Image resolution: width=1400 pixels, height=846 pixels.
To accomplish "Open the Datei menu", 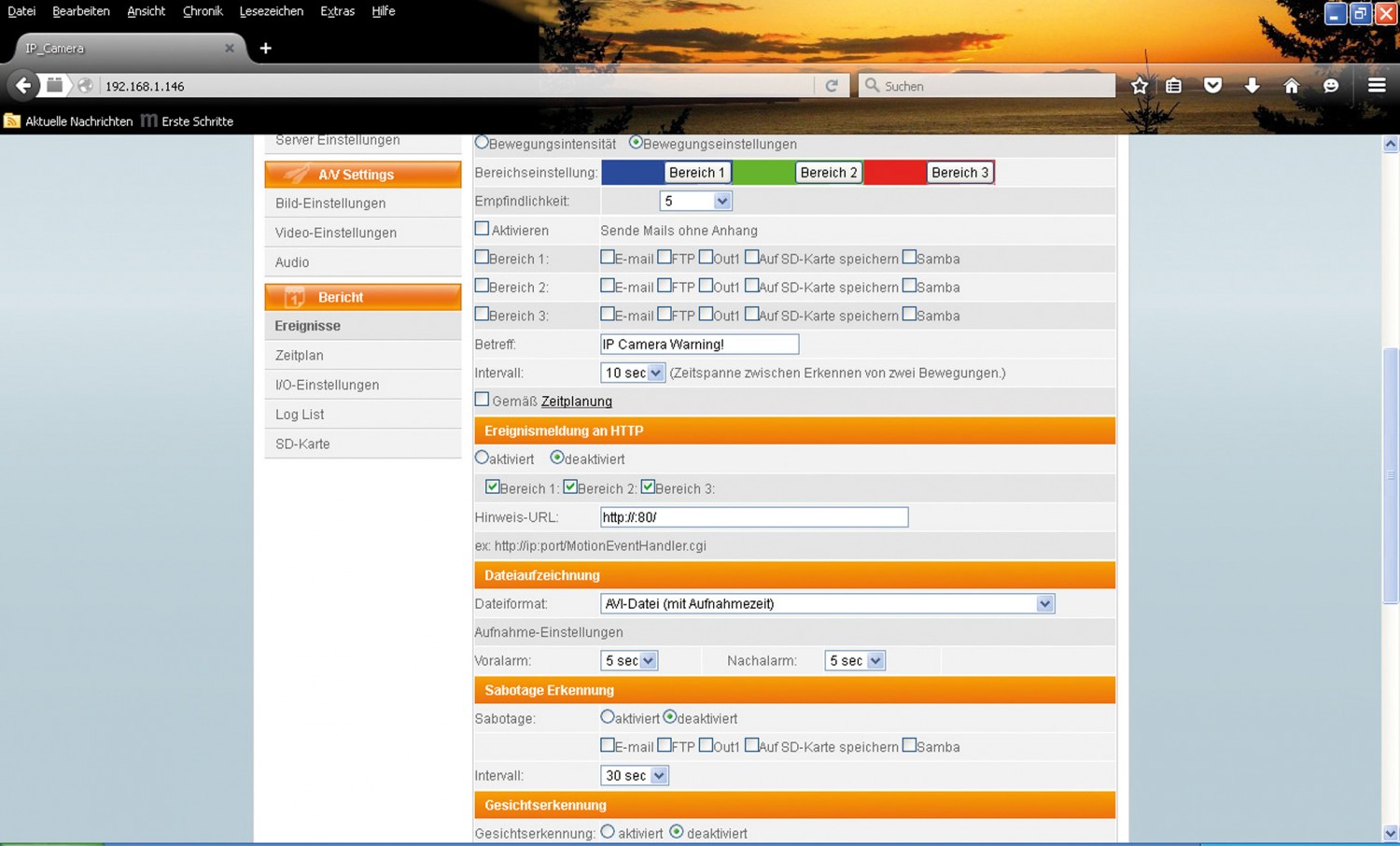I will 21,11.
